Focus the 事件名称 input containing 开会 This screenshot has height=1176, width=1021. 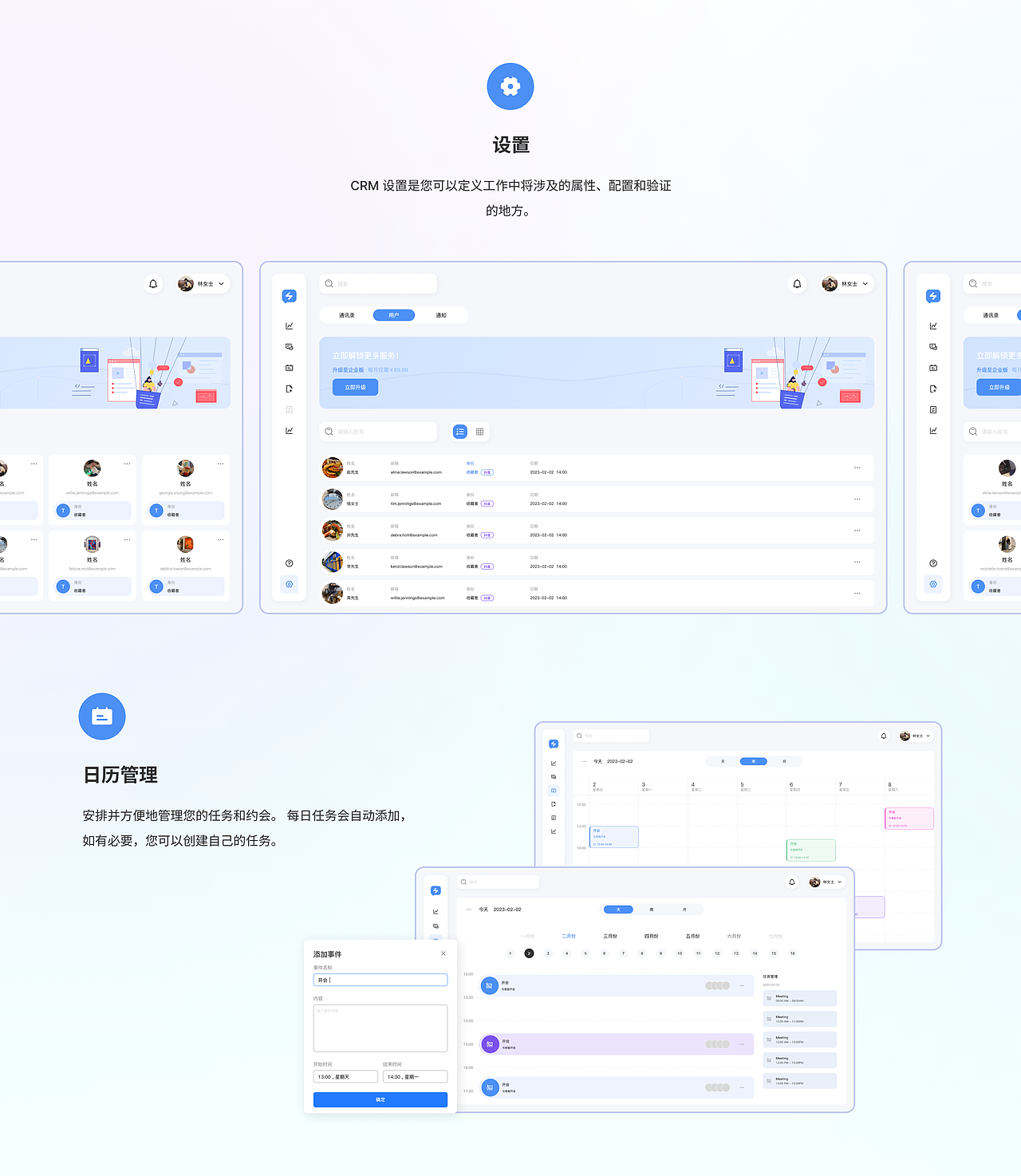point(380,980)
